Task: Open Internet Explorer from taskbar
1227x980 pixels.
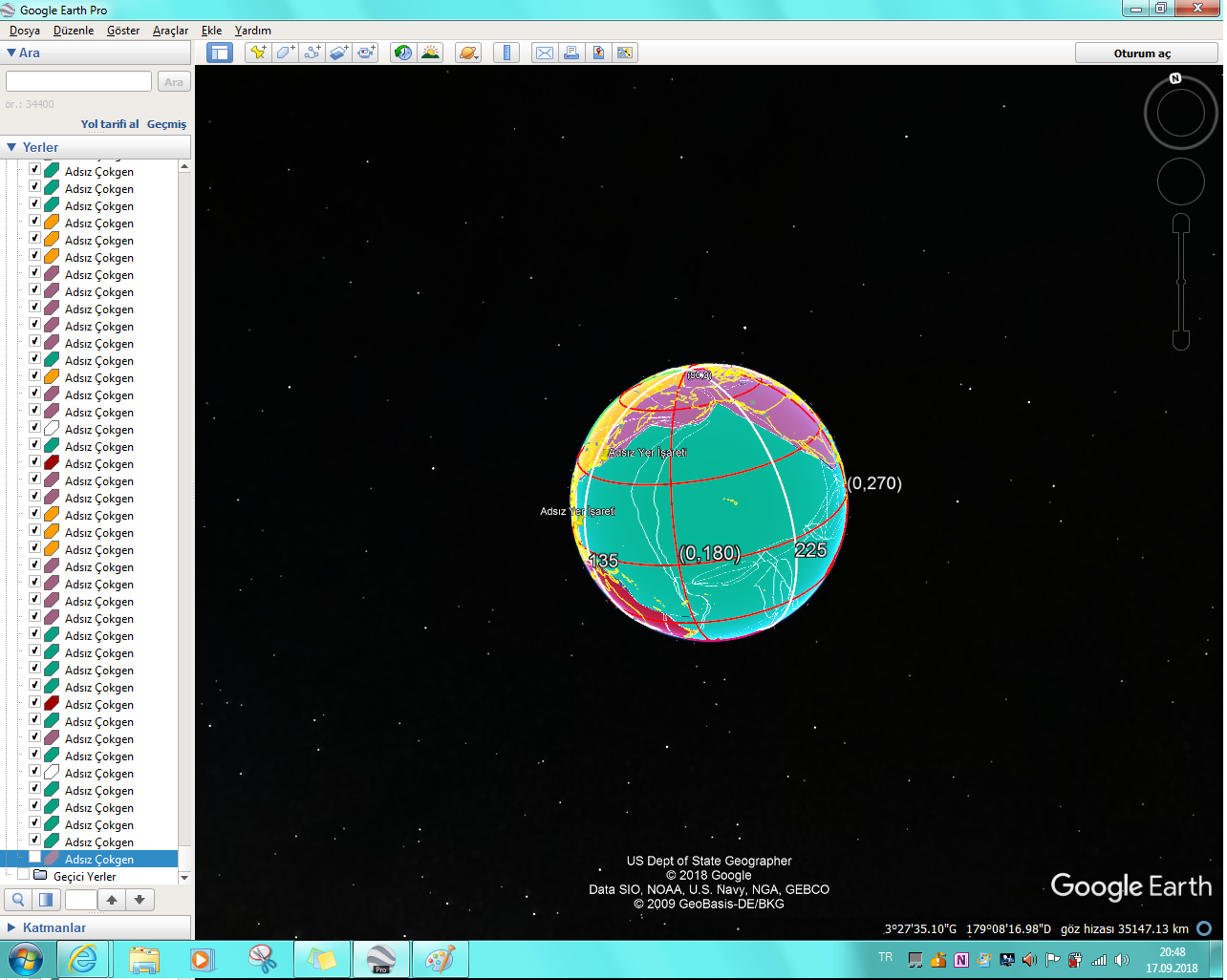Action: tap(83, 959)
